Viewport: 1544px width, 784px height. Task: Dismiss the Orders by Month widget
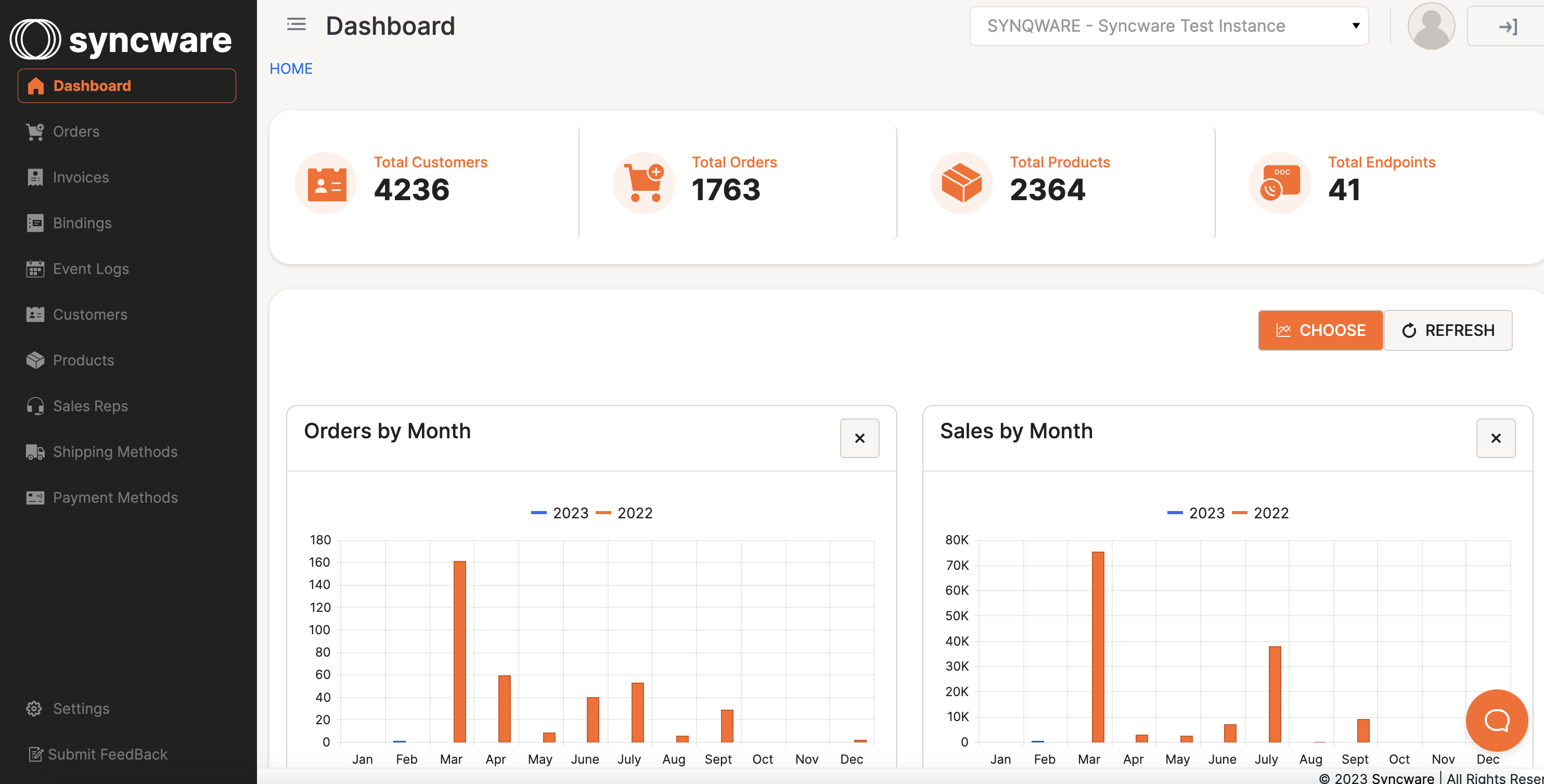click(x=859, y=438)
